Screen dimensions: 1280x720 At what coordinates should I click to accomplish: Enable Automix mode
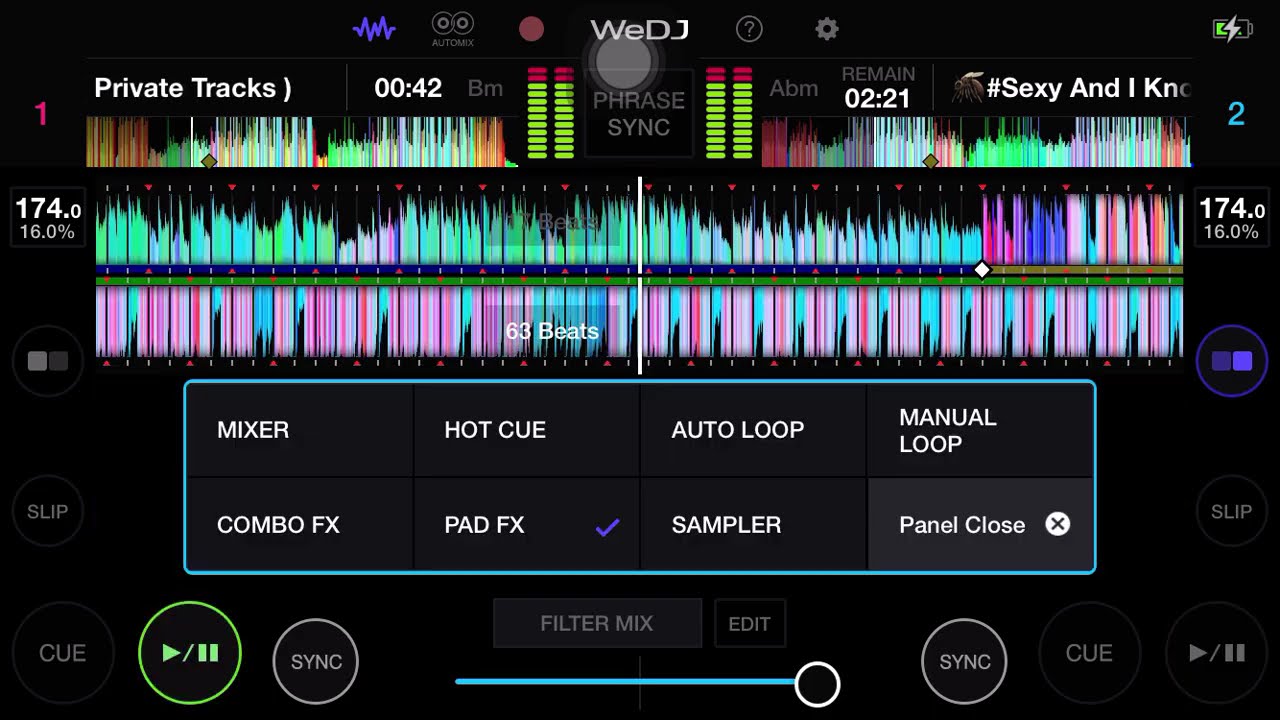453,29
